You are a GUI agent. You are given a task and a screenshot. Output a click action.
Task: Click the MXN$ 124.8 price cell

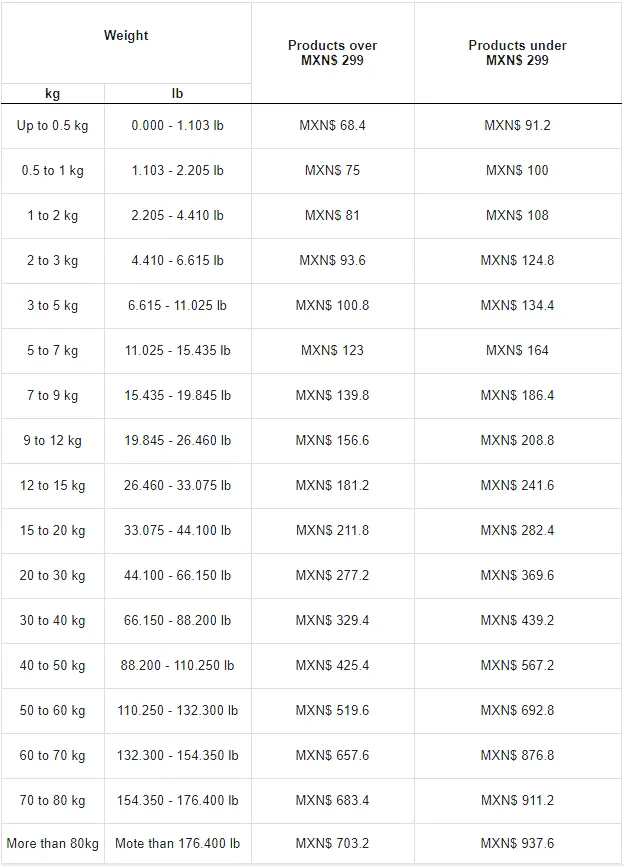517,261
